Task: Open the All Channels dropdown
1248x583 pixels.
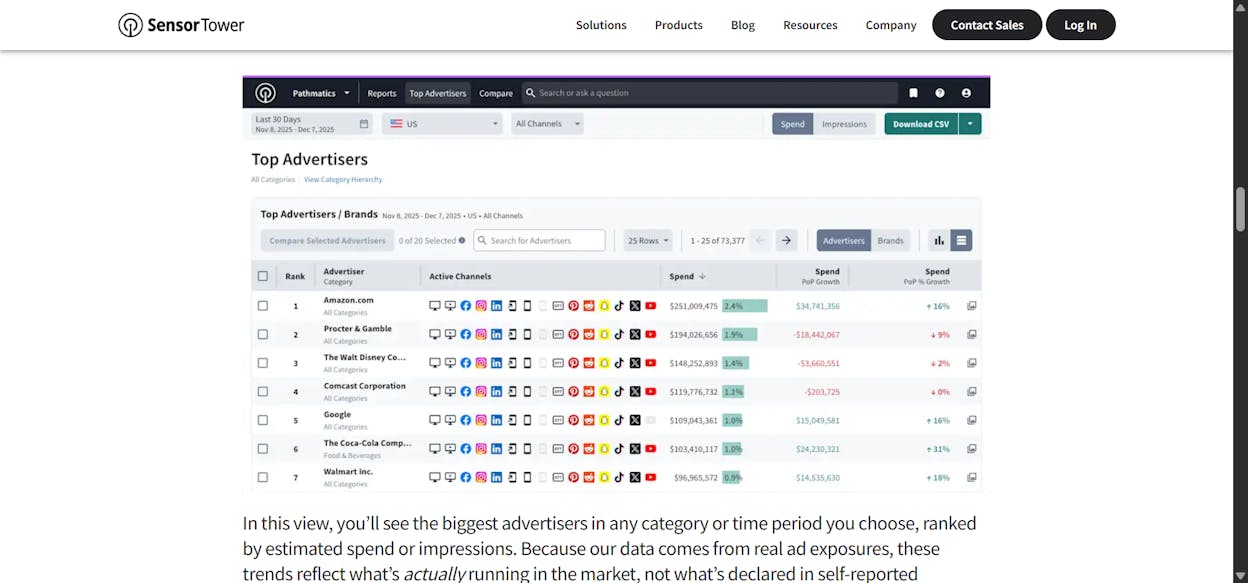Action: [x=547, y=124]
